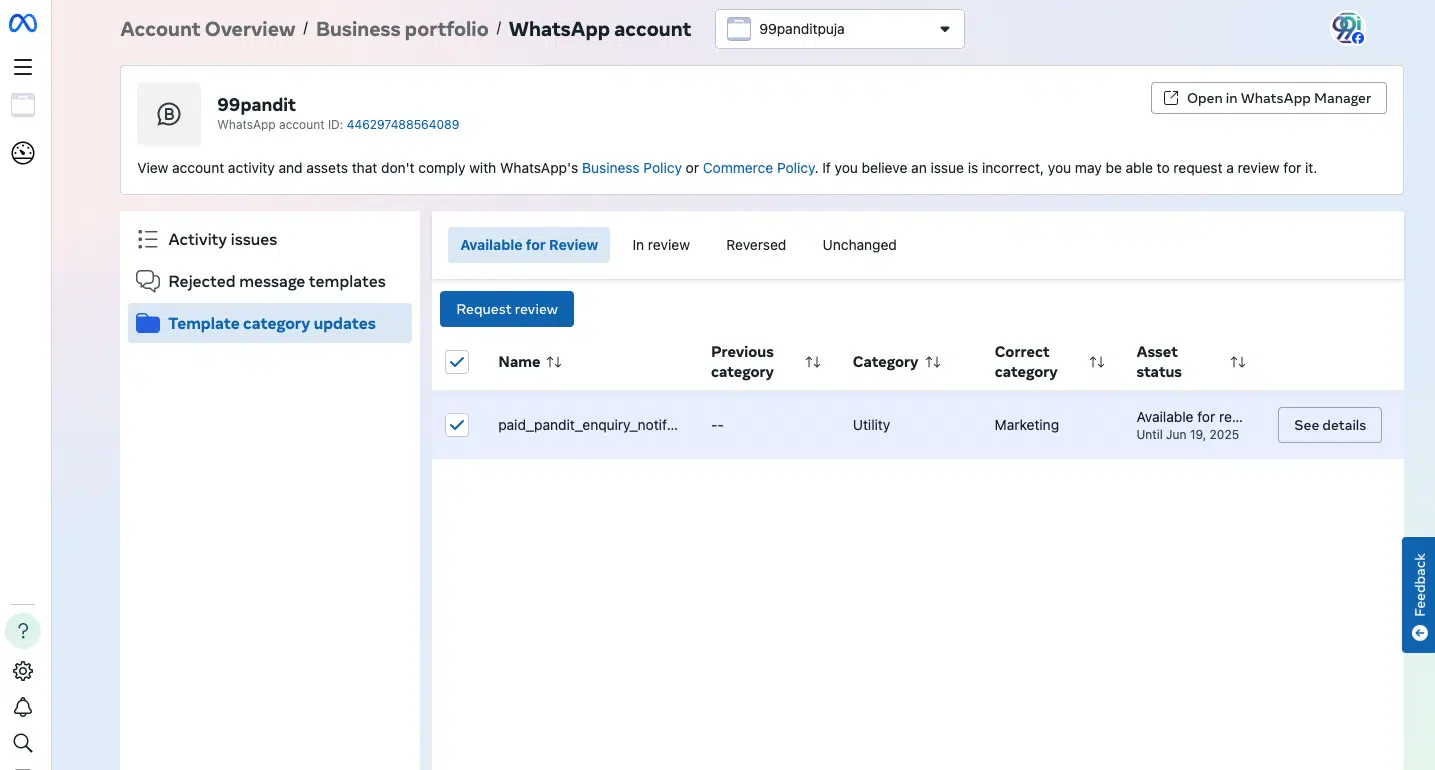Open the hamburger menu icon
The height and width of the screenshot is (770, 1435).
(x=23, y=67)
